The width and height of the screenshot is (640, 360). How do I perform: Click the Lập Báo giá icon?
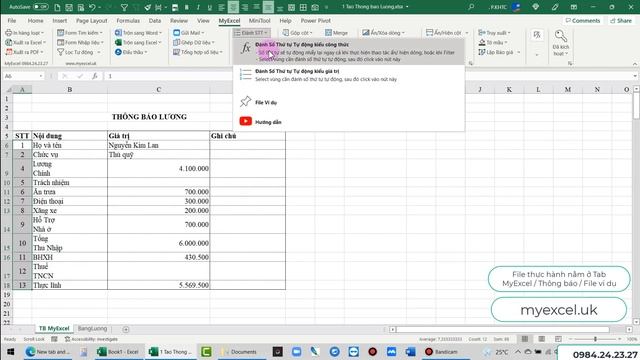(x=482, y=52)
